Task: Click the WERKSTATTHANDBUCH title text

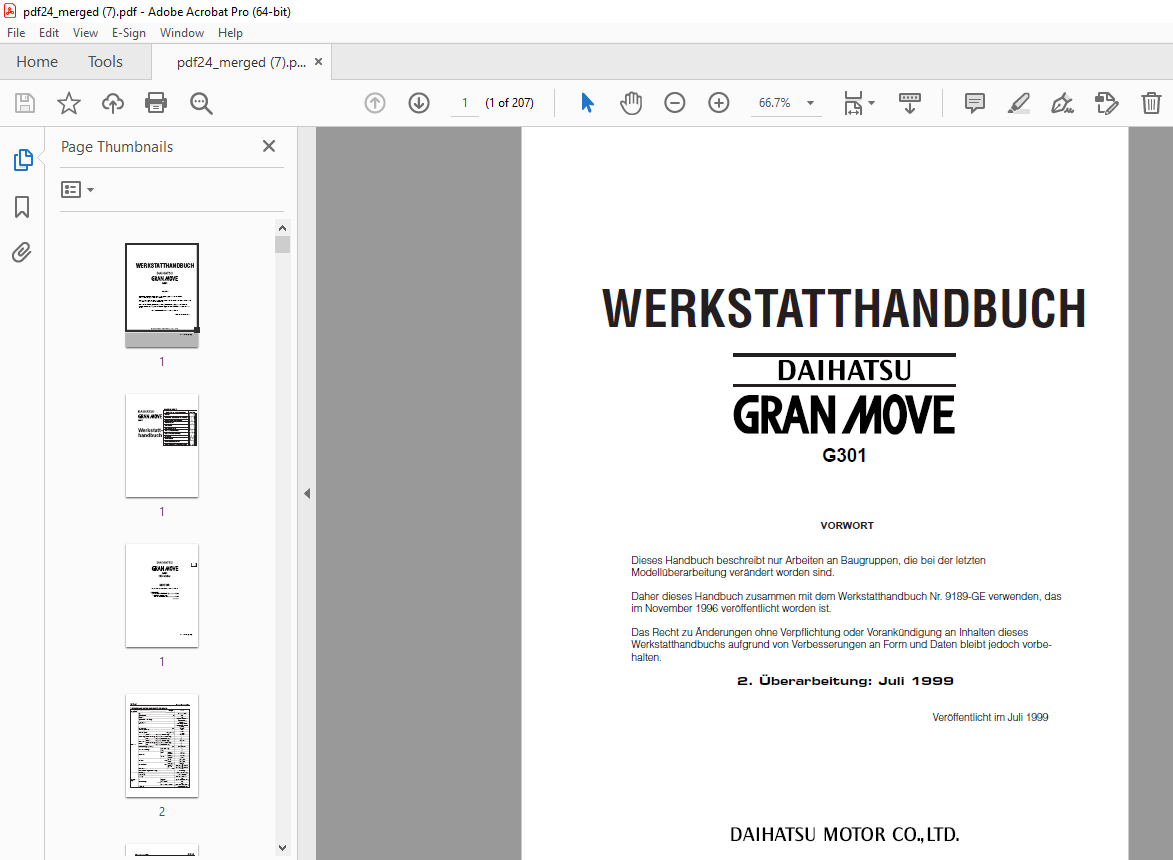Action: [x=844, y=308]
